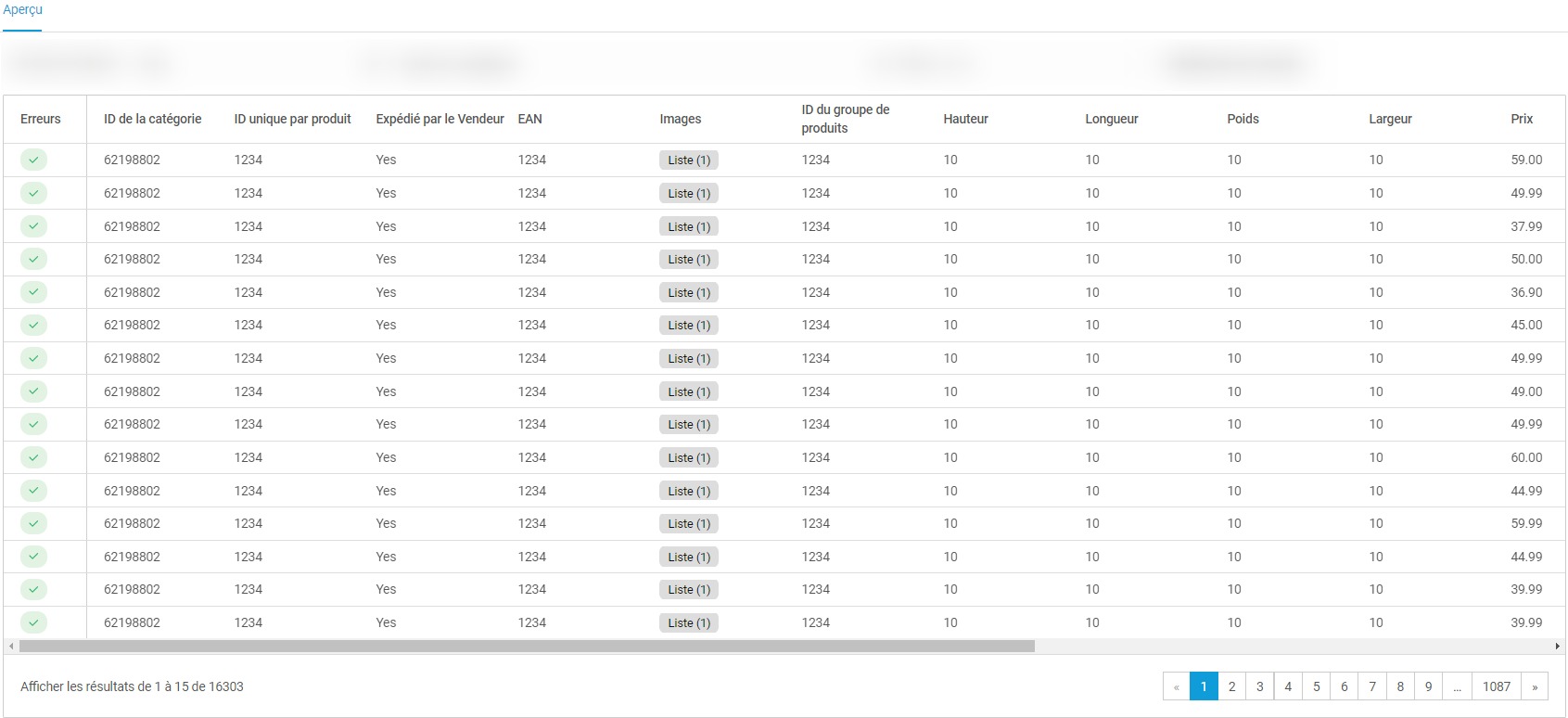
Task: Click the Largeur column header
Action: click(x=1391, y=119)
